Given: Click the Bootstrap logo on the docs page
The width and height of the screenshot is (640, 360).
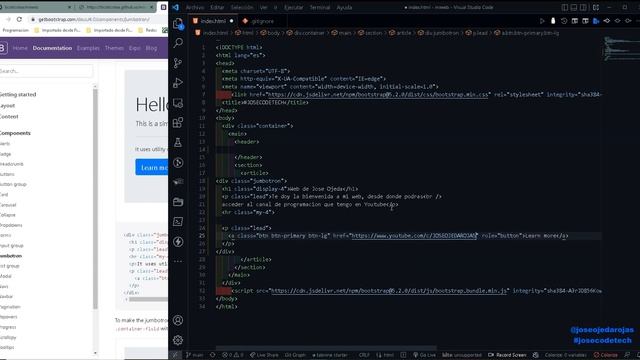Looking at the screenshot, I should click(x=3, y=48).
